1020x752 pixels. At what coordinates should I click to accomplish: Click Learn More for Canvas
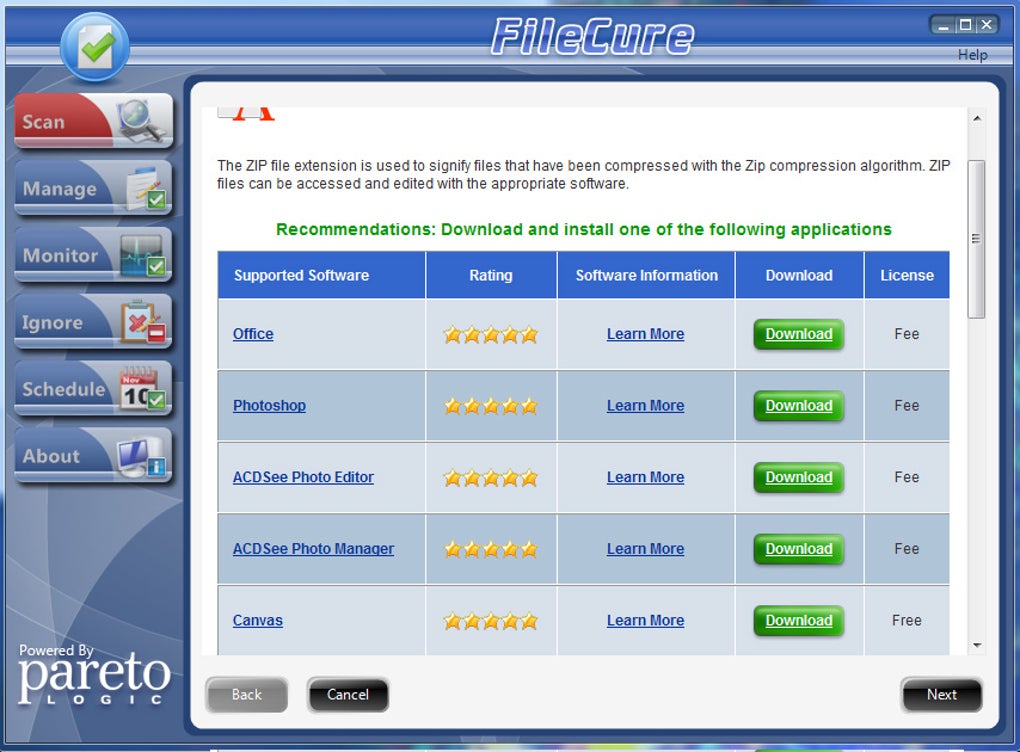point(645,620)
